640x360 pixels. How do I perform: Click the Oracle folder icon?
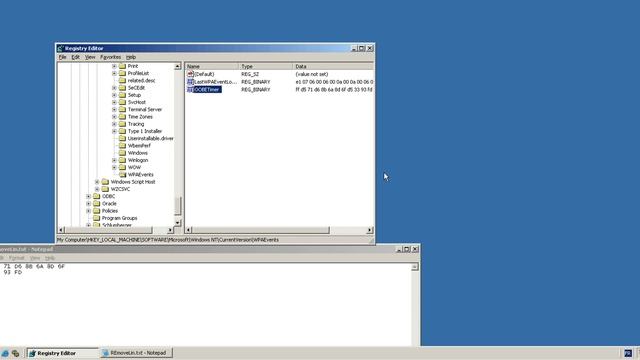(96, 204)
